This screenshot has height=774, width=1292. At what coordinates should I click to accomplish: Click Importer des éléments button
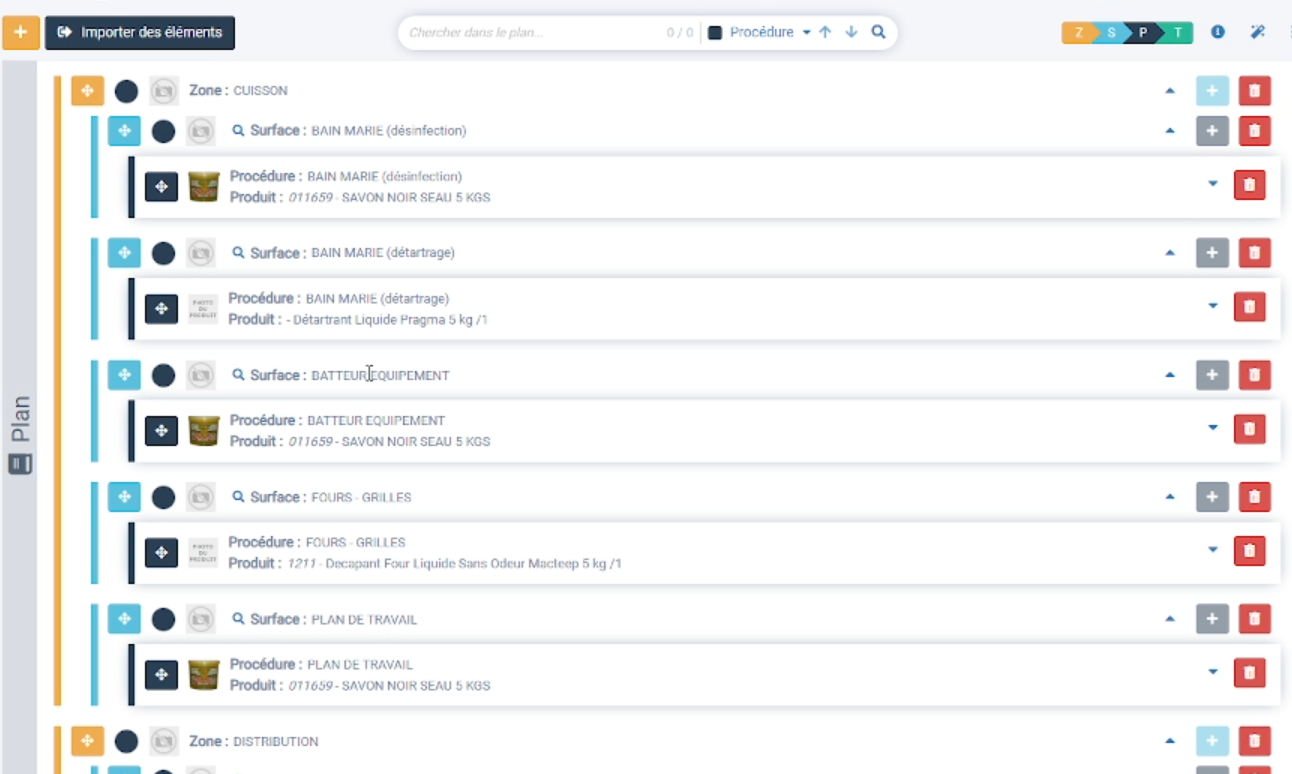[x=140, y=32]
